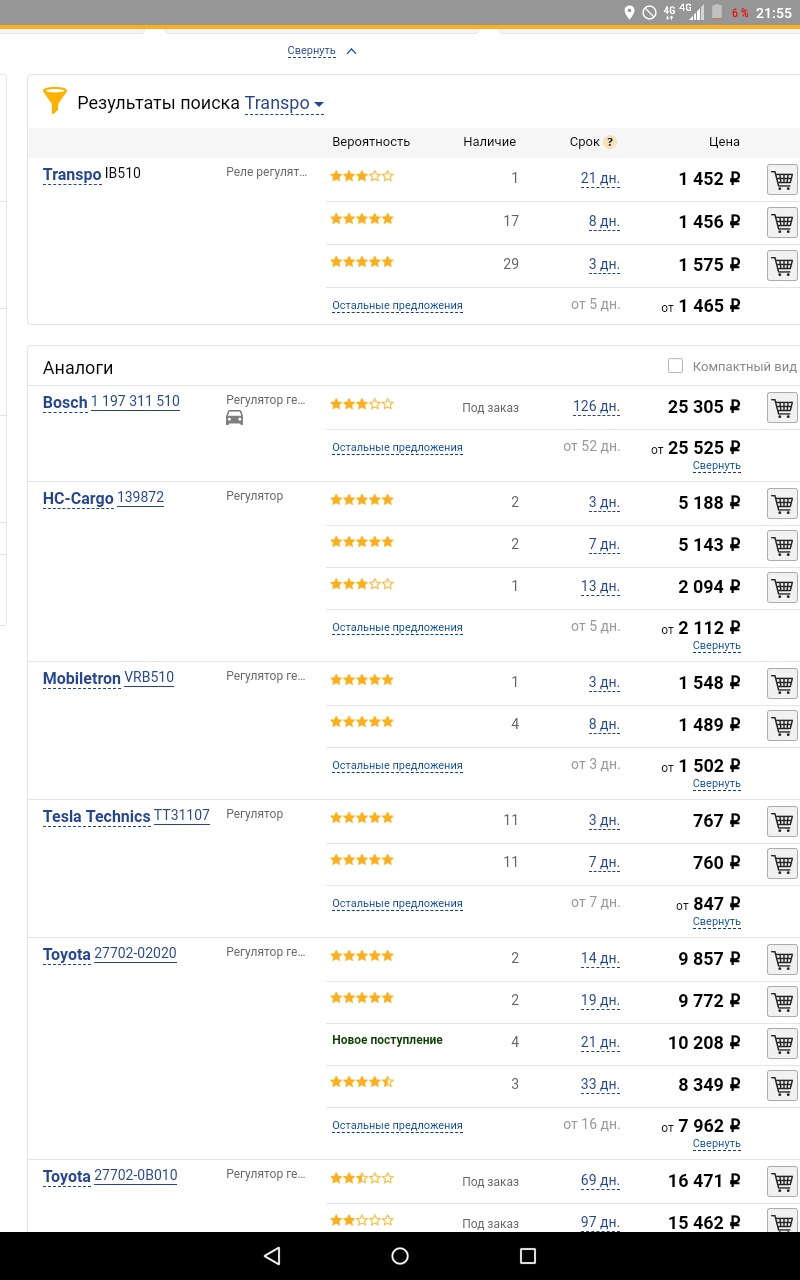This screenshot has width=800, height=1280.
Task: Collapse HC-Cargo offers with Свернуть
Action: pyautogui.click(x=716, y=646)
